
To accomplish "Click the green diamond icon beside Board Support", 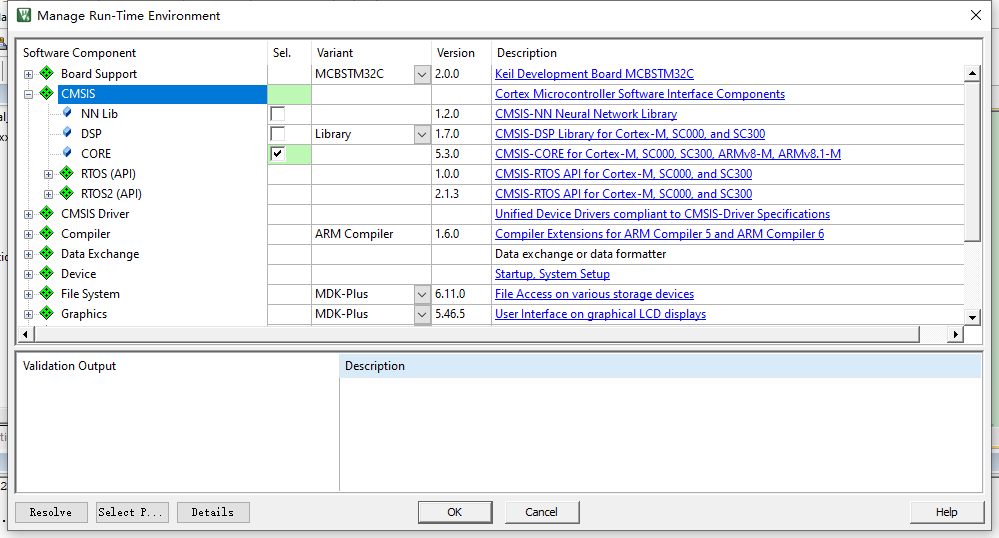I will coord(47,73).
